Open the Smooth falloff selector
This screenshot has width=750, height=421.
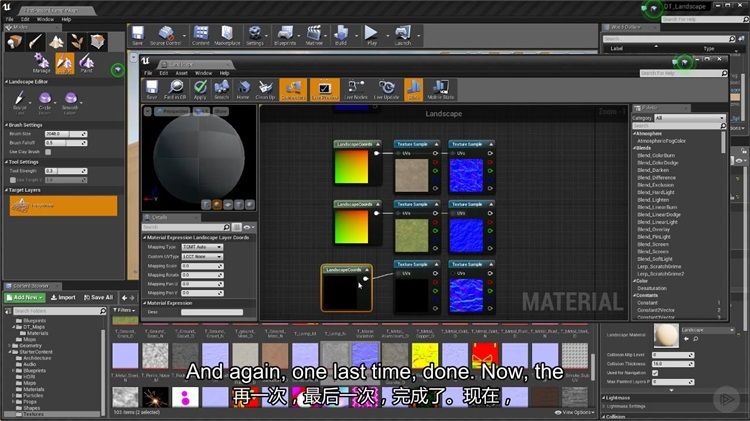click(70, 102)
